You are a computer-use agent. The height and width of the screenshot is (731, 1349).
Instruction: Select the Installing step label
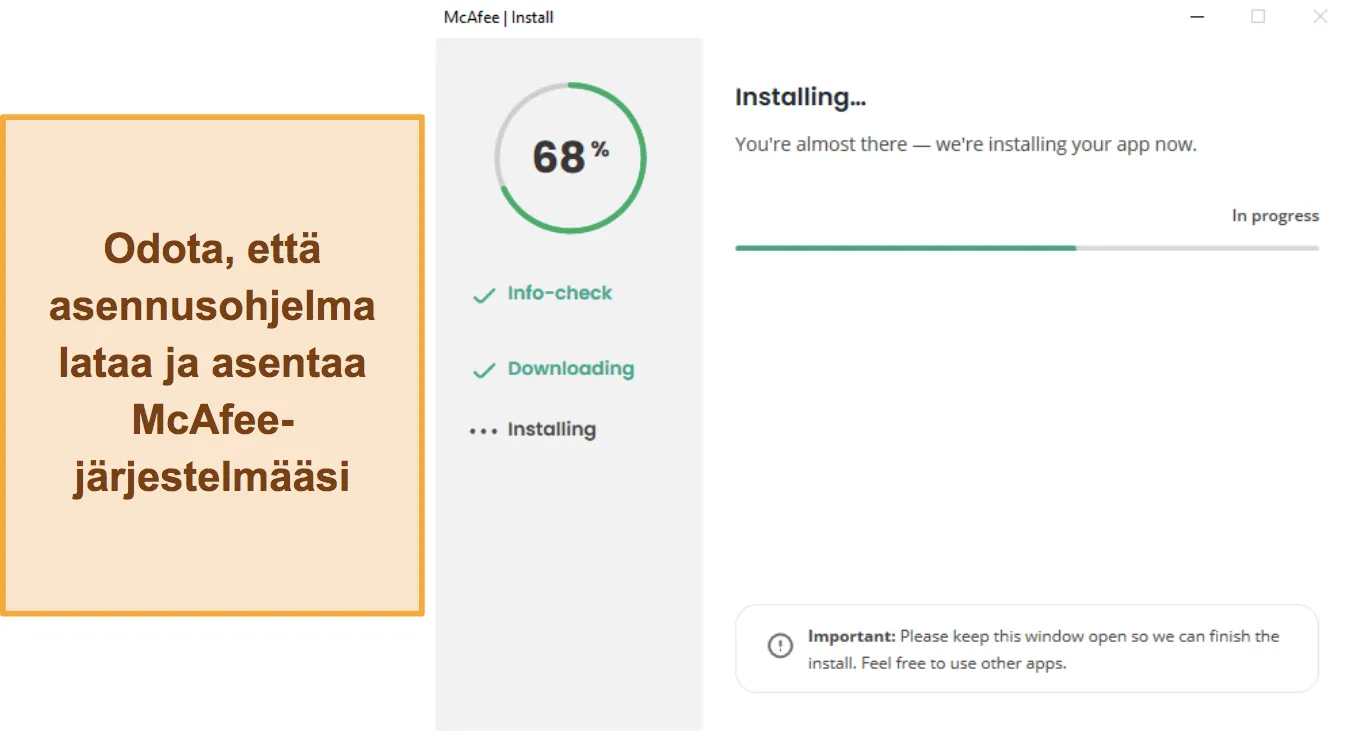click(551, 429)
